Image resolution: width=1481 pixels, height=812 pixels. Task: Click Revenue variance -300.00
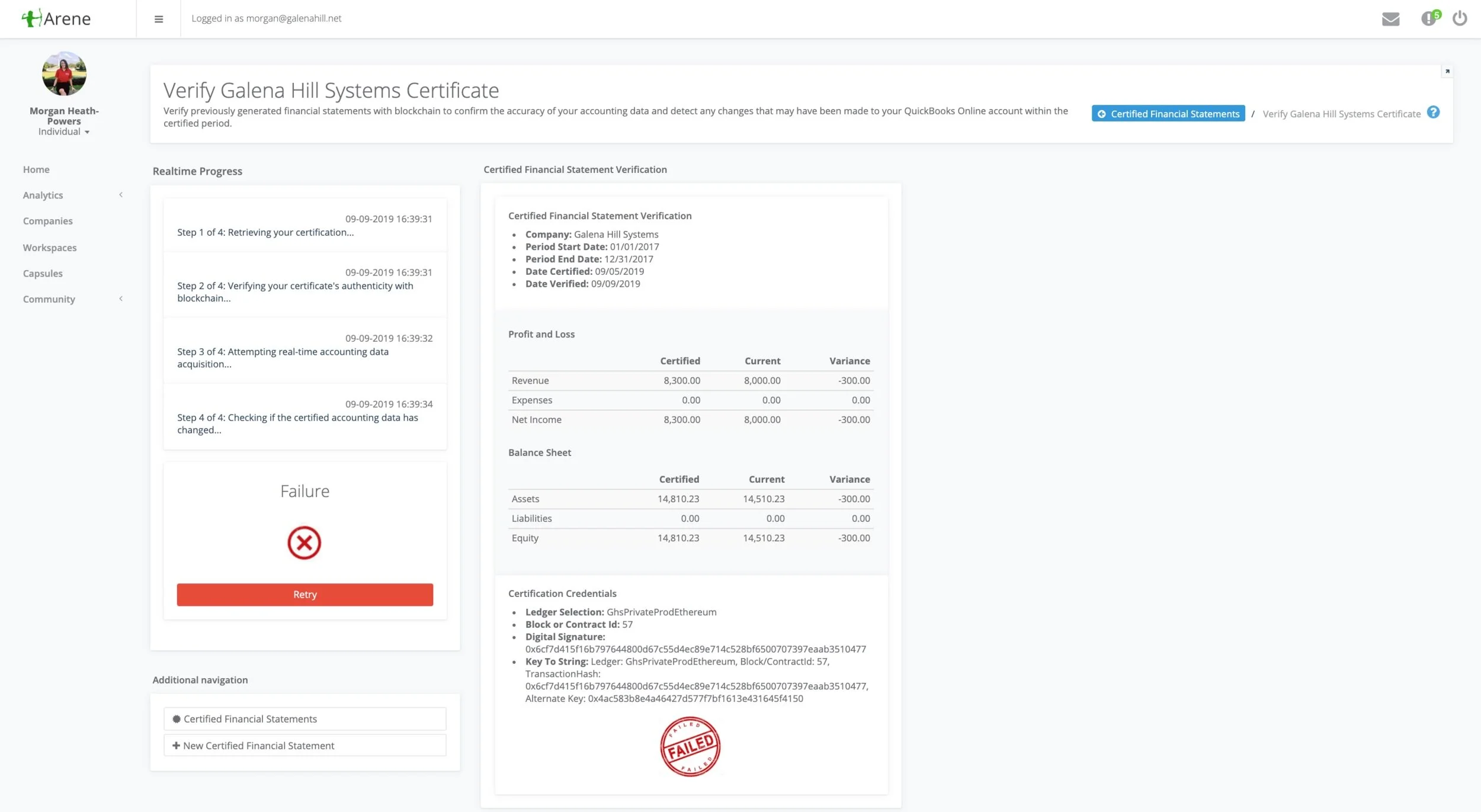(x=854, y=380)
